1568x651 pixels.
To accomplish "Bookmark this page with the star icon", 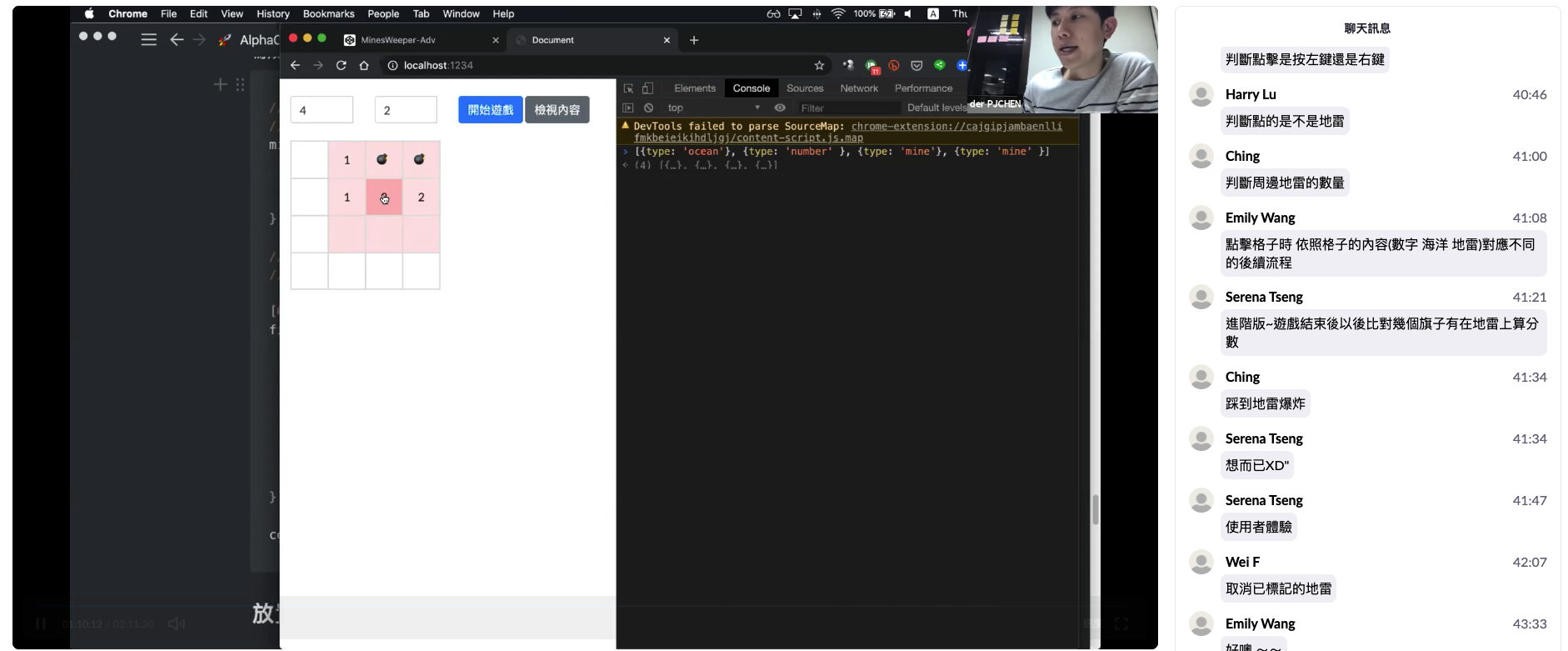I will coord(819,65).
